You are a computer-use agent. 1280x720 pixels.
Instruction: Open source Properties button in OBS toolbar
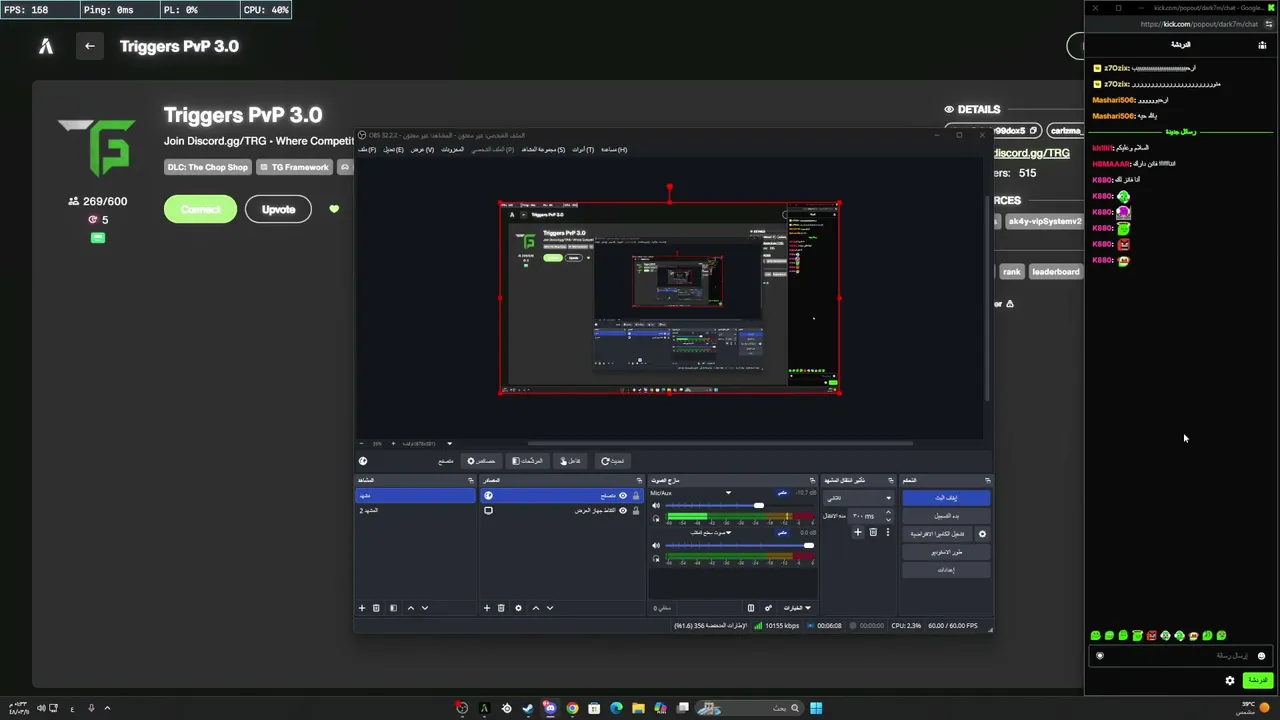[481, 461]
